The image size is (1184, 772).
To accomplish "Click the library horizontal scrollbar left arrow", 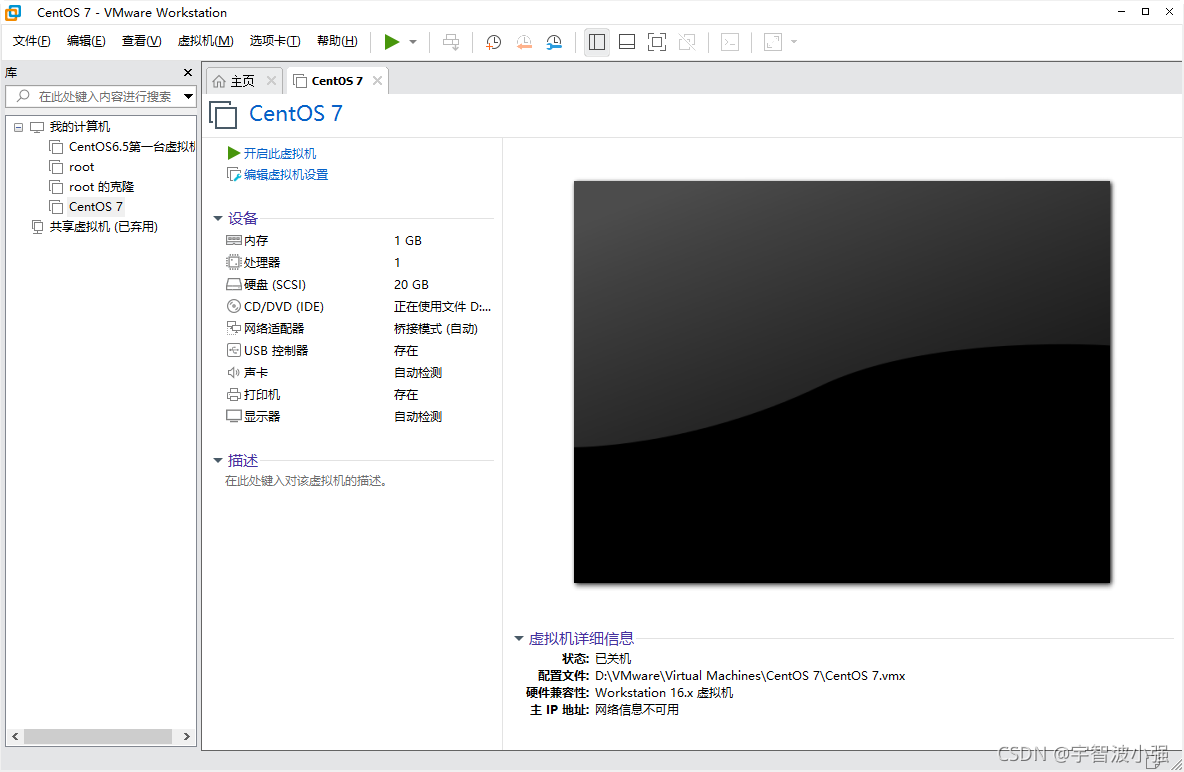I will pyautogui.click(x=15, y=736).
